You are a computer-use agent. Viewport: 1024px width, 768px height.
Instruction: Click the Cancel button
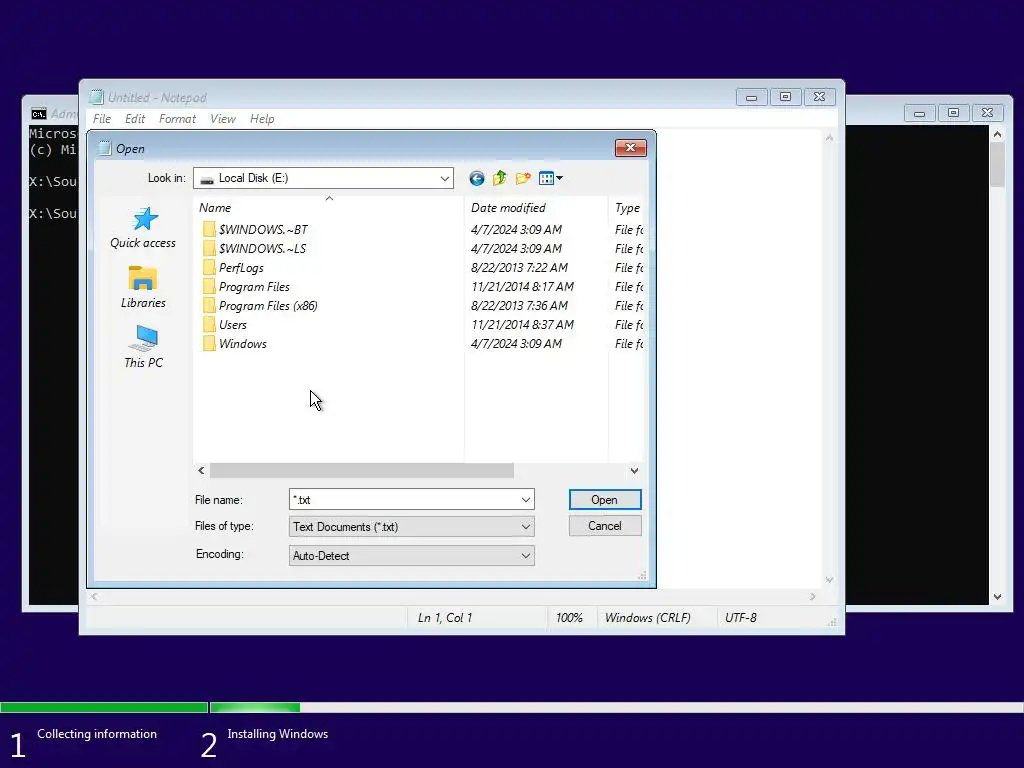pos(605,526)
